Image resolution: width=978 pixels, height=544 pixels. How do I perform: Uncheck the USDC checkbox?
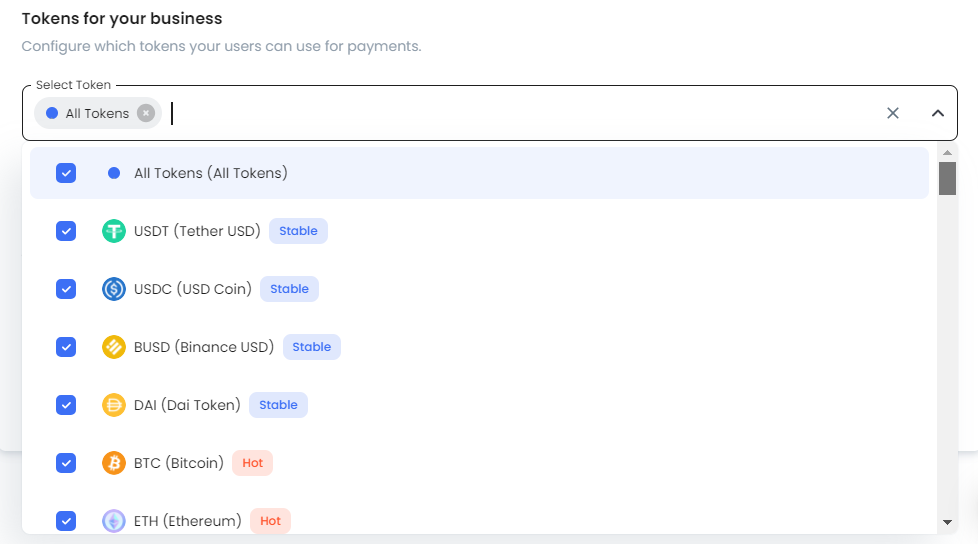click(66, 289)
